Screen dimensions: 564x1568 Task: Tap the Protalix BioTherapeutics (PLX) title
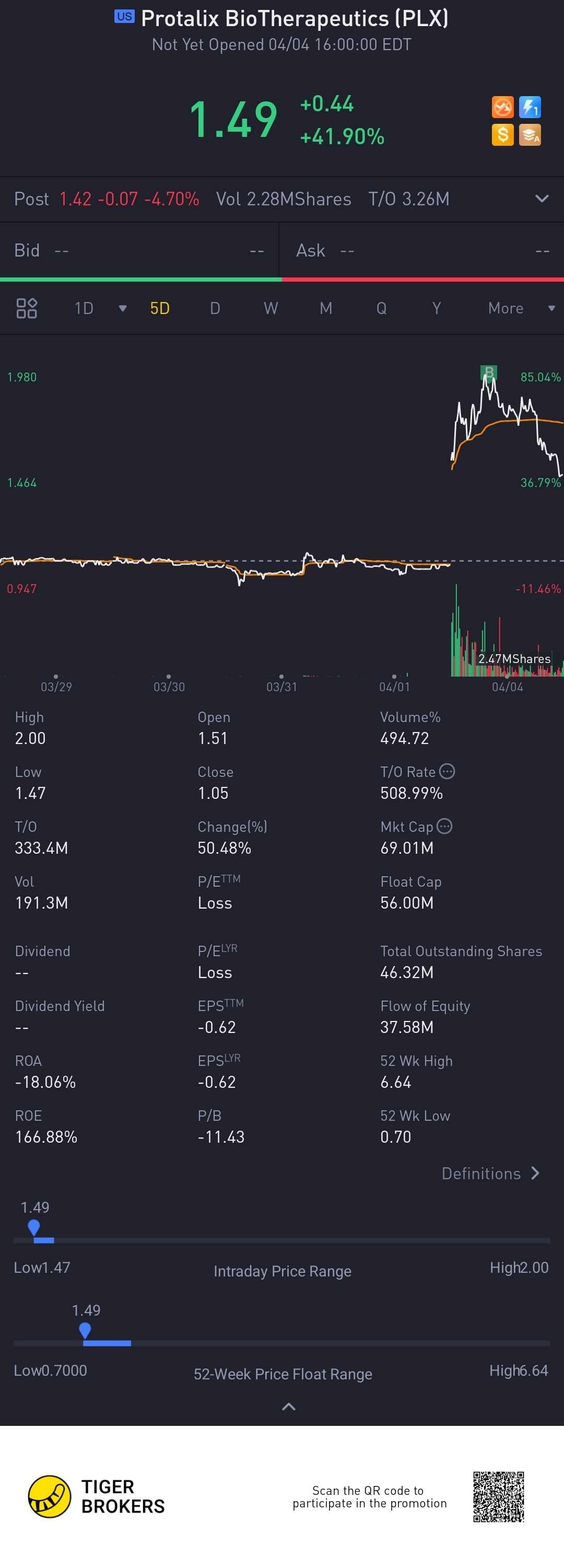pyautogui.click(x=295, y=18)
